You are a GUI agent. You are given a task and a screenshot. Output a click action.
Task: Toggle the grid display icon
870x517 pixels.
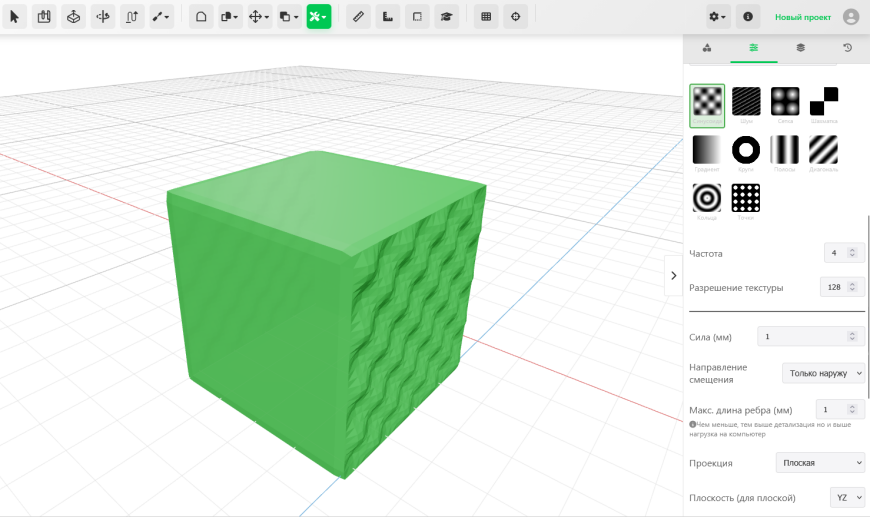486,17
